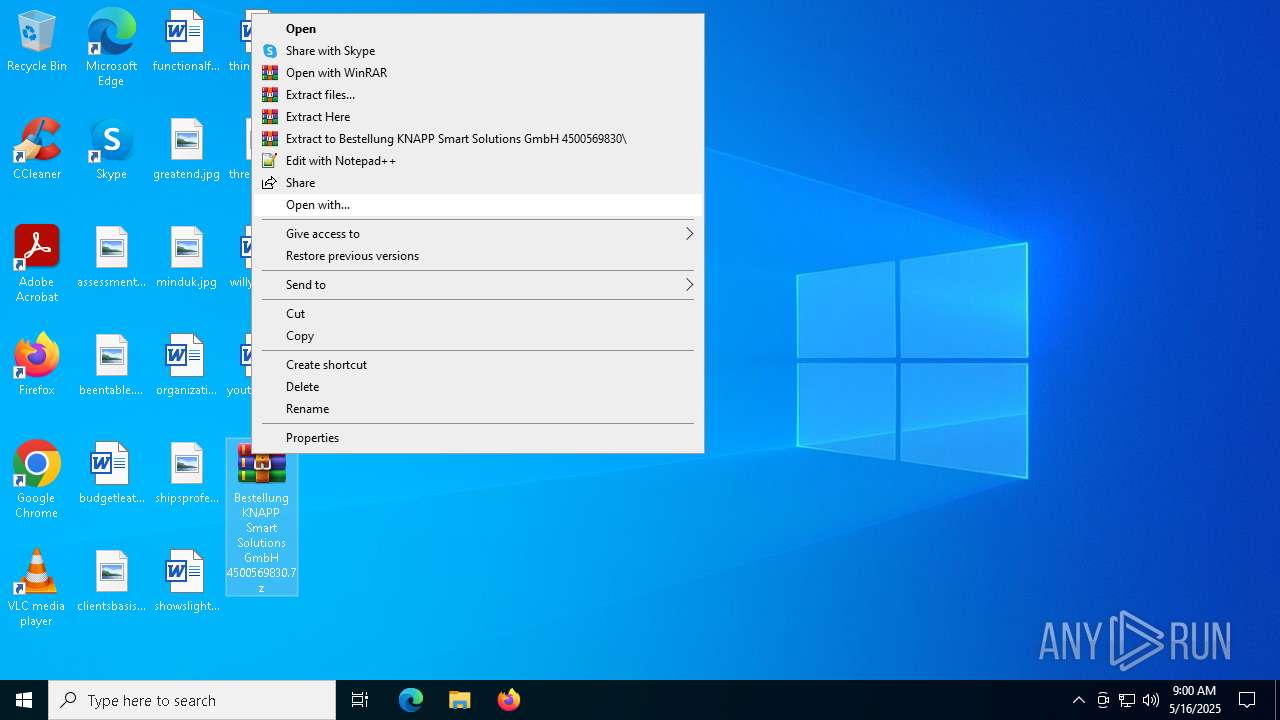
Task: Select the Bestellung KNAPP .7z archive icon
Action: 262,517
